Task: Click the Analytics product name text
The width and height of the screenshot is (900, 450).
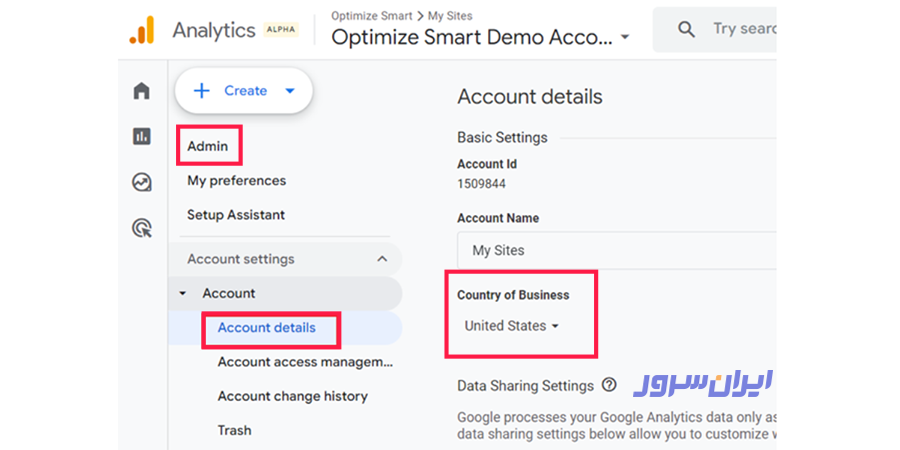Action: (x=214, y=30)
